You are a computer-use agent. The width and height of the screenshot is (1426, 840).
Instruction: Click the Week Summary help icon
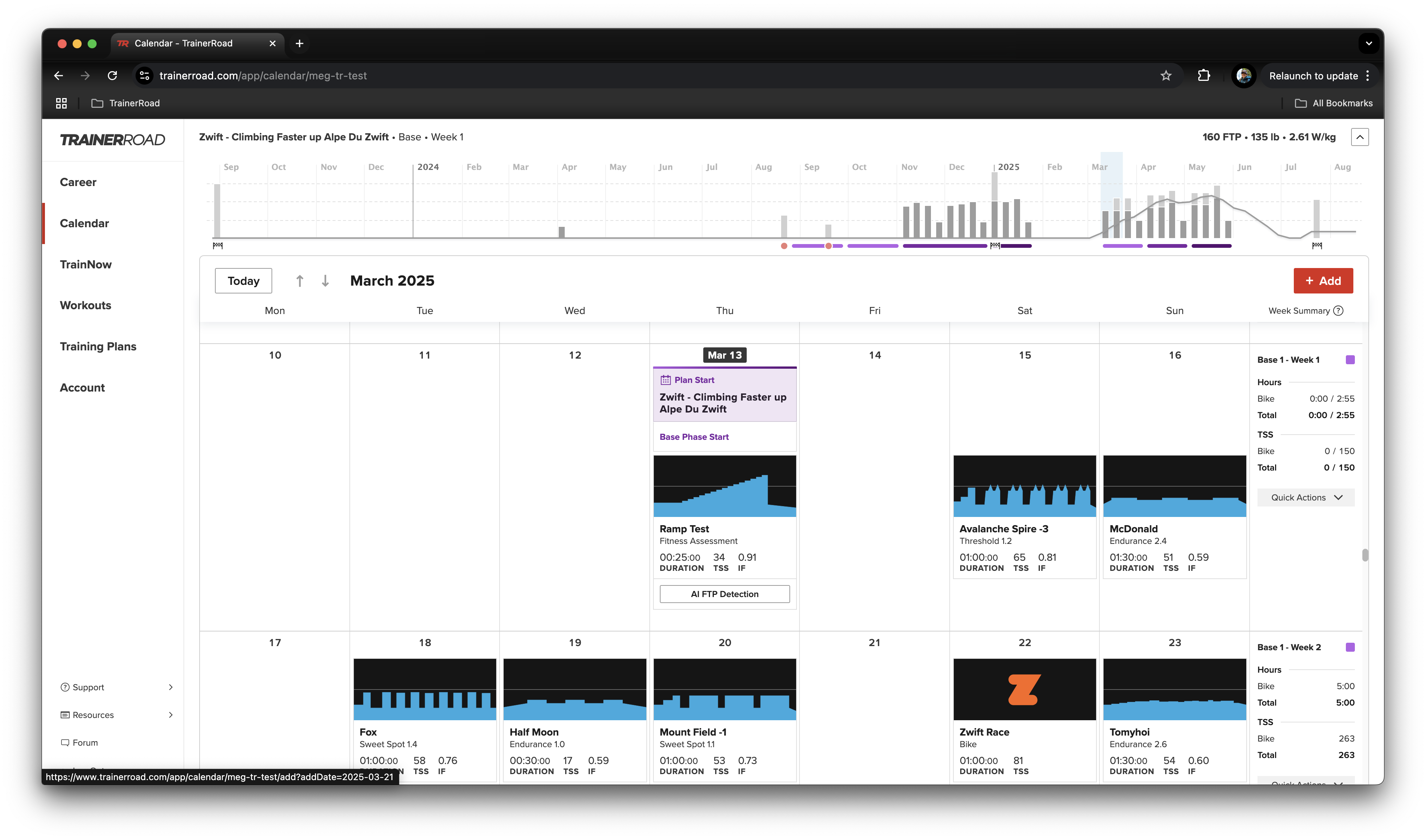tap(1338, 311)
